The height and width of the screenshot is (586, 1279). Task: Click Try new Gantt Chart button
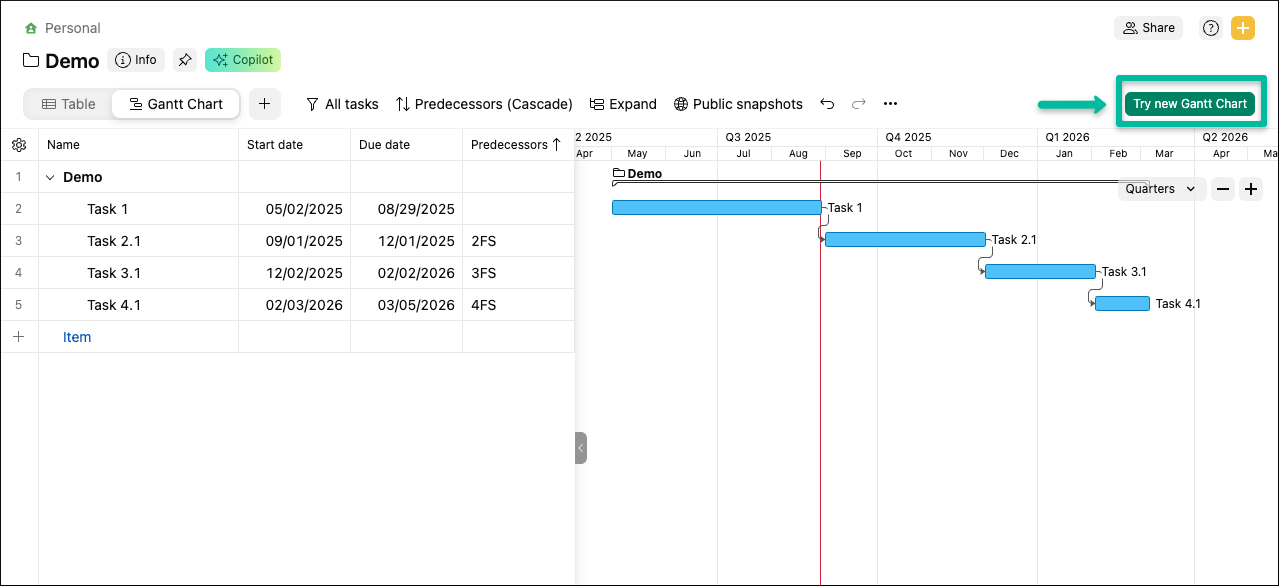click(1190, 104)
